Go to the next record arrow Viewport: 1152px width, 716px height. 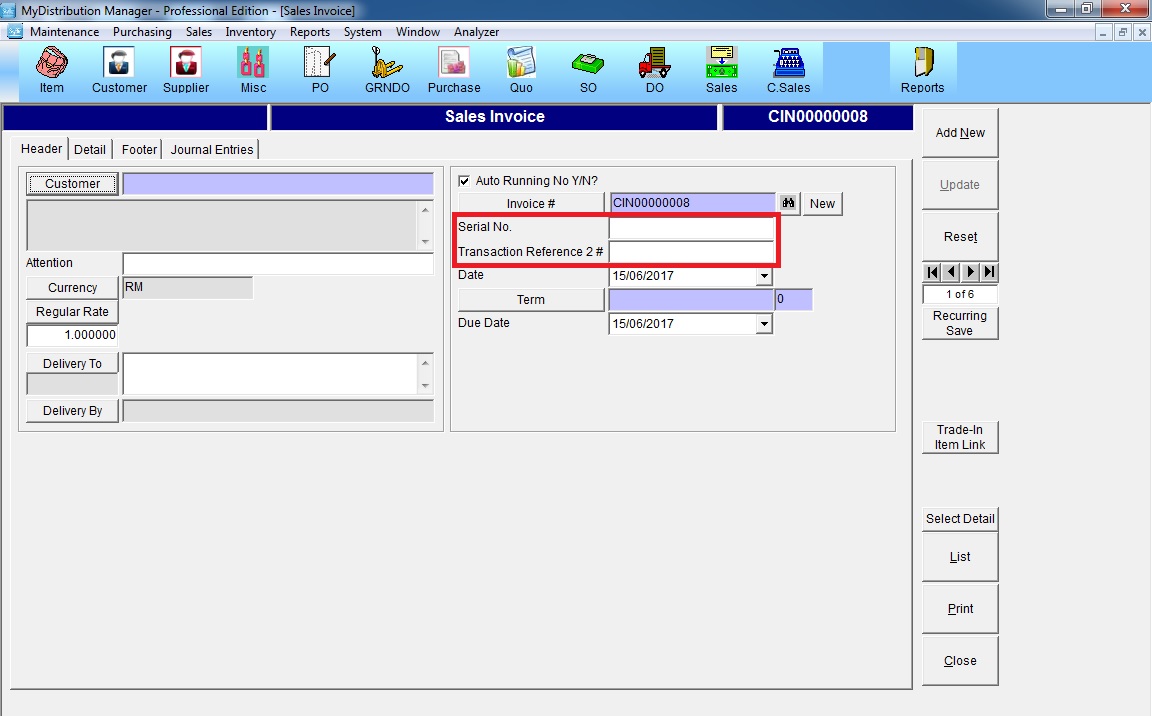970,272
